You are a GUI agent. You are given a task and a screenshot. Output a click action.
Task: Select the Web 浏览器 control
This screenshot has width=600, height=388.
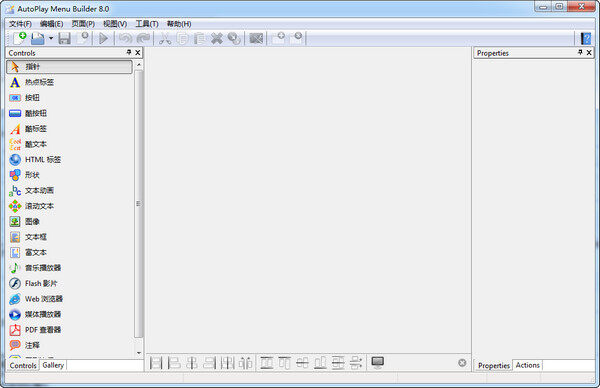click(69, 299)
